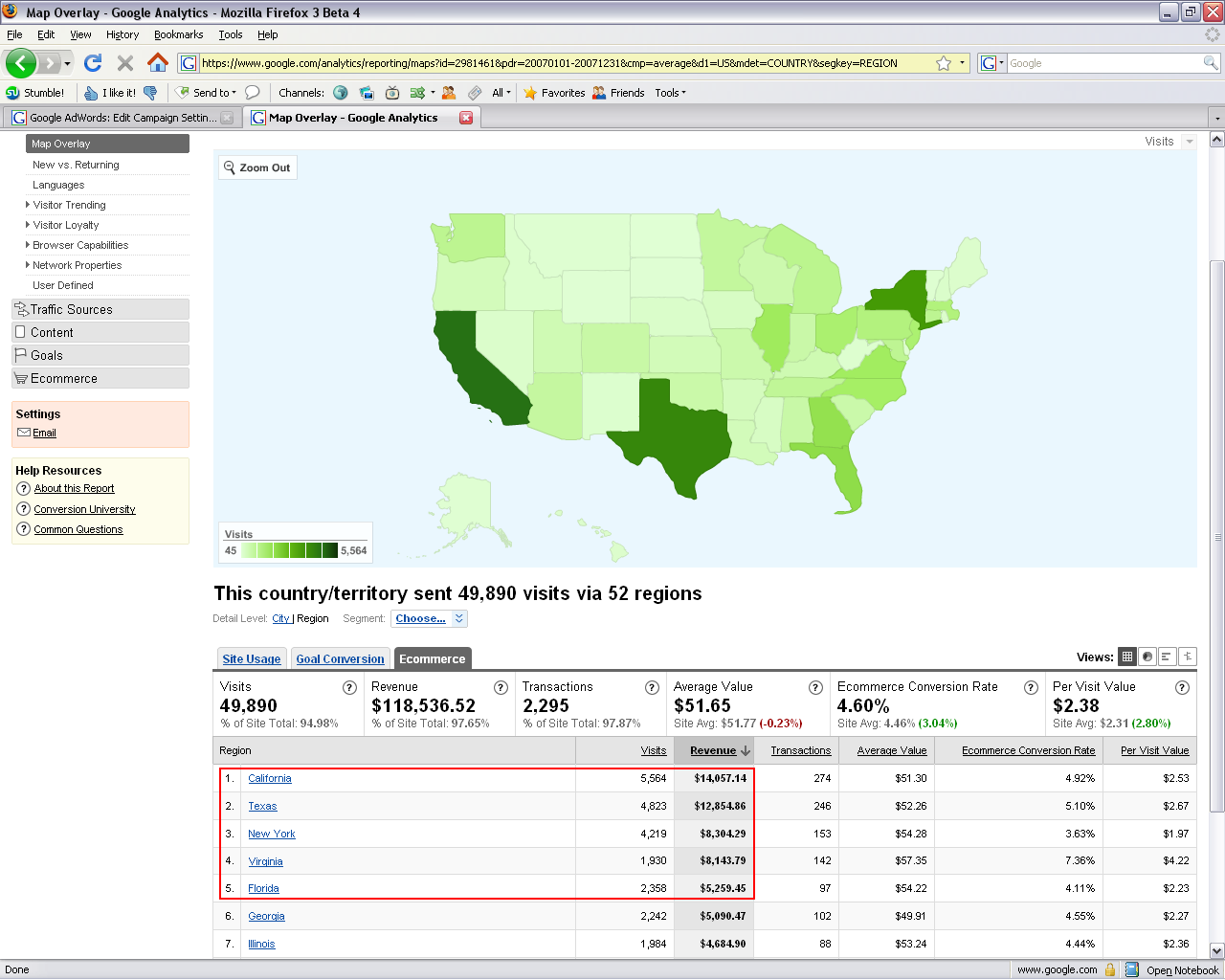
Task: Open StumbleUpon Friends
Action: point(618,93)
